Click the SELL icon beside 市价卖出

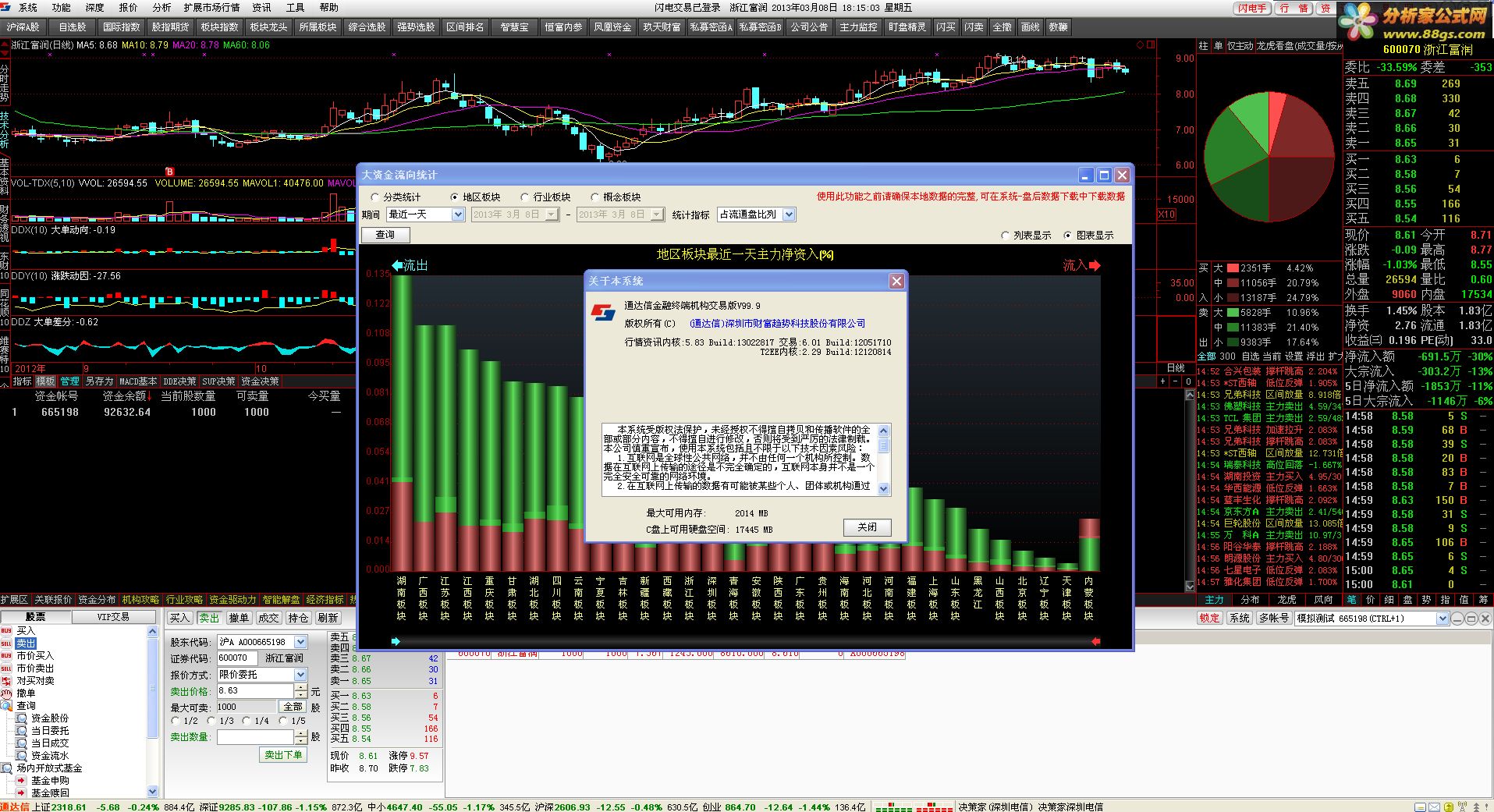(6, 668)
